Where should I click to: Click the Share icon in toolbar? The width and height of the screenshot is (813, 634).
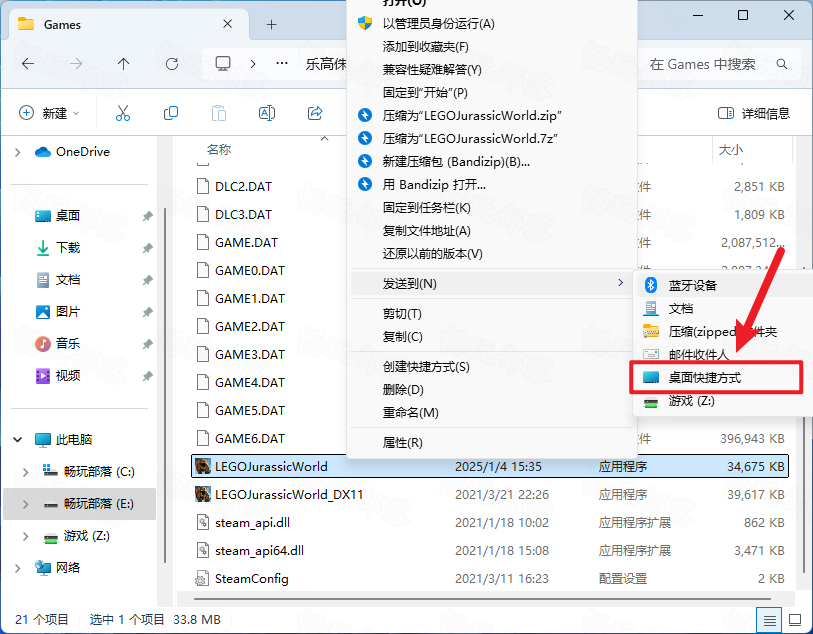tap(315, 113)
